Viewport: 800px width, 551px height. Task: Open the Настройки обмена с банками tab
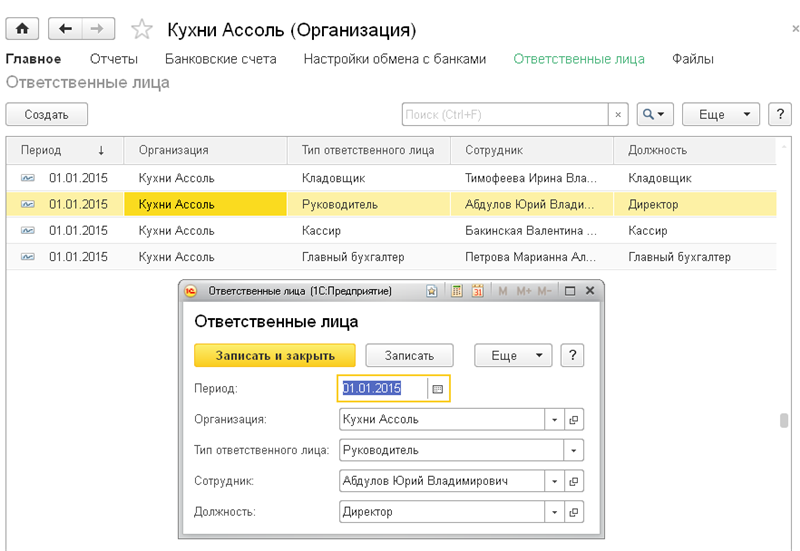(394, 59)
